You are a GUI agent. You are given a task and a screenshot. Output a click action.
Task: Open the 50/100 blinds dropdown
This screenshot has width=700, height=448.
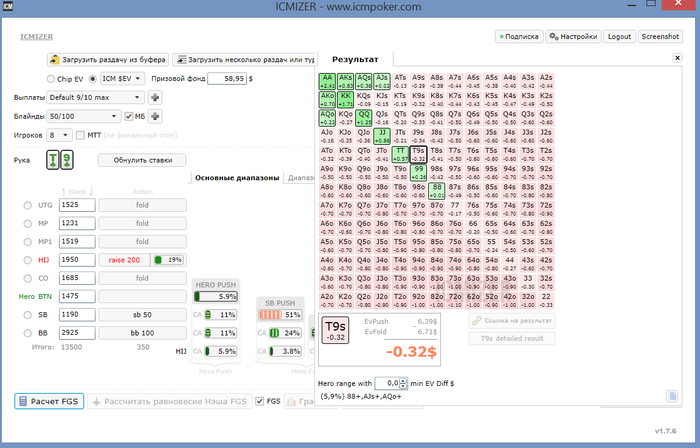click(x=84, y=116)
